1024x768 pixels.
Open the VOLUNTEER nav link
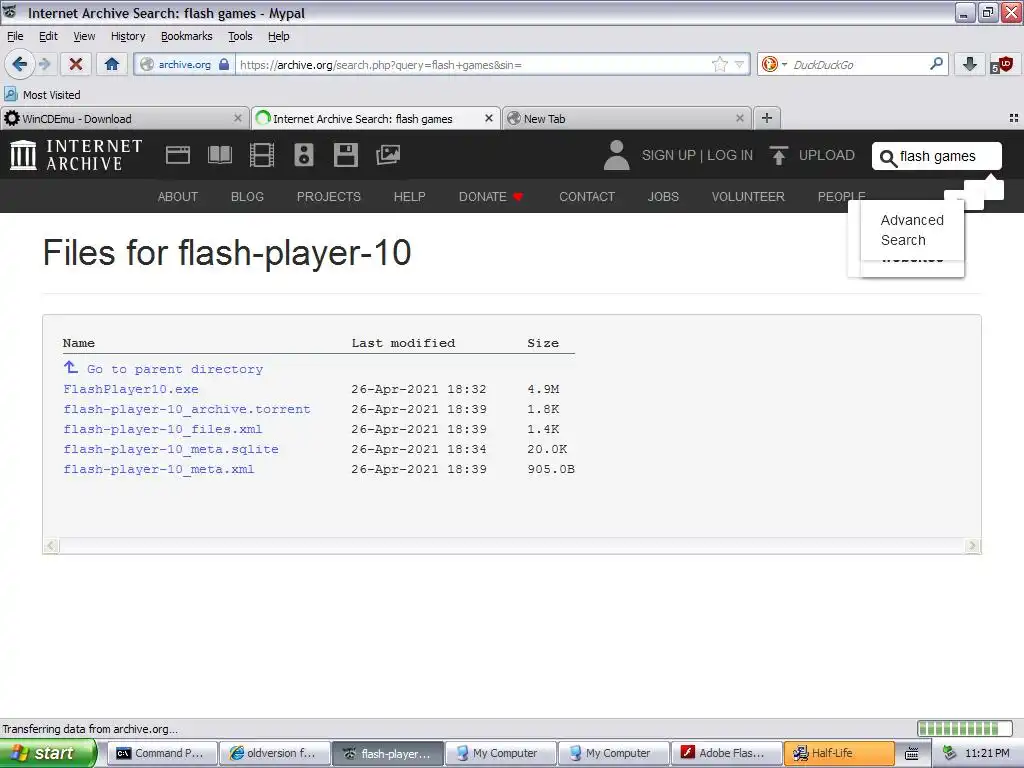pos(748,197)
